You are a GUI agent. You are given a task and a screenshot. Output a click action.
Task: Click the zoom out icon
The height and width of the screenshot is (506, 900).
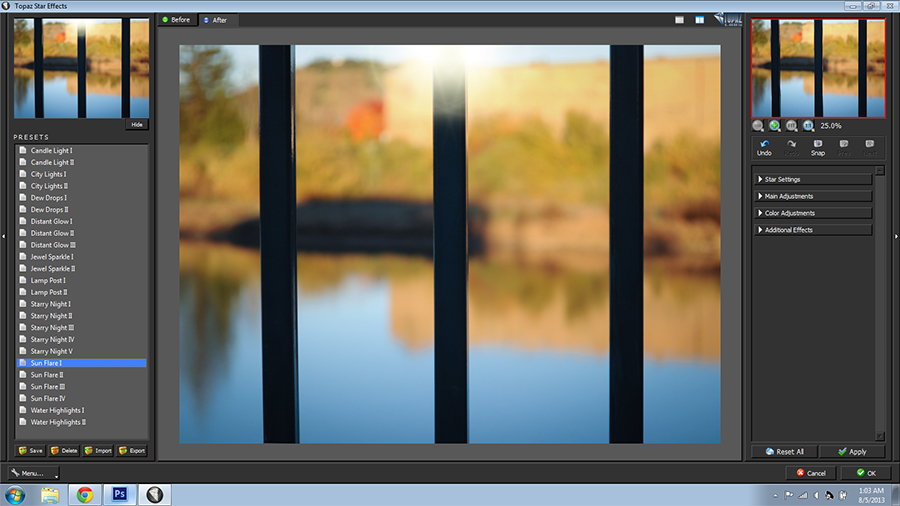tap(758, 126)
